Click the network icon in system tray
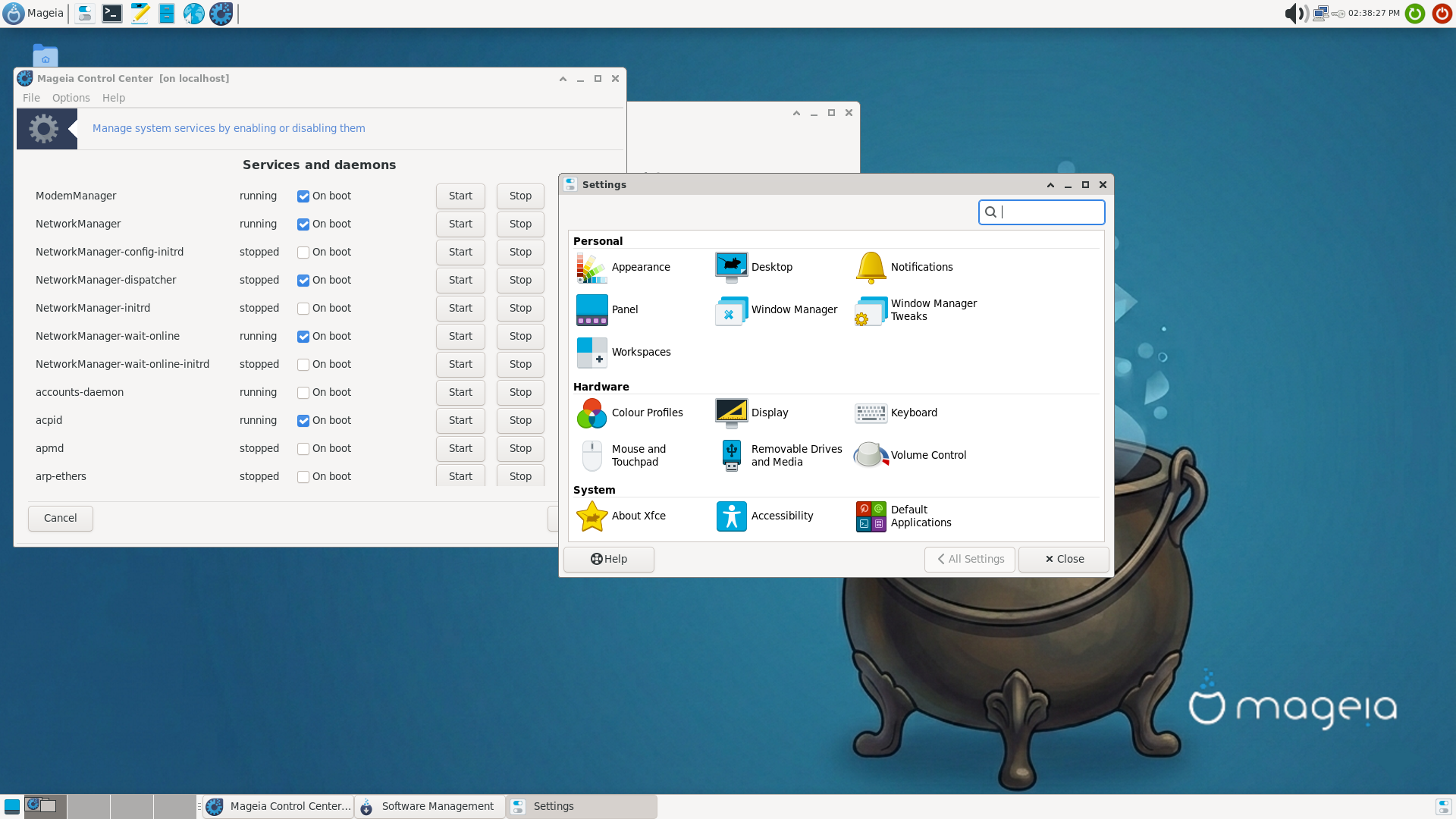The width and height of the screenshot is (1456, 819). coord(1320,13)
